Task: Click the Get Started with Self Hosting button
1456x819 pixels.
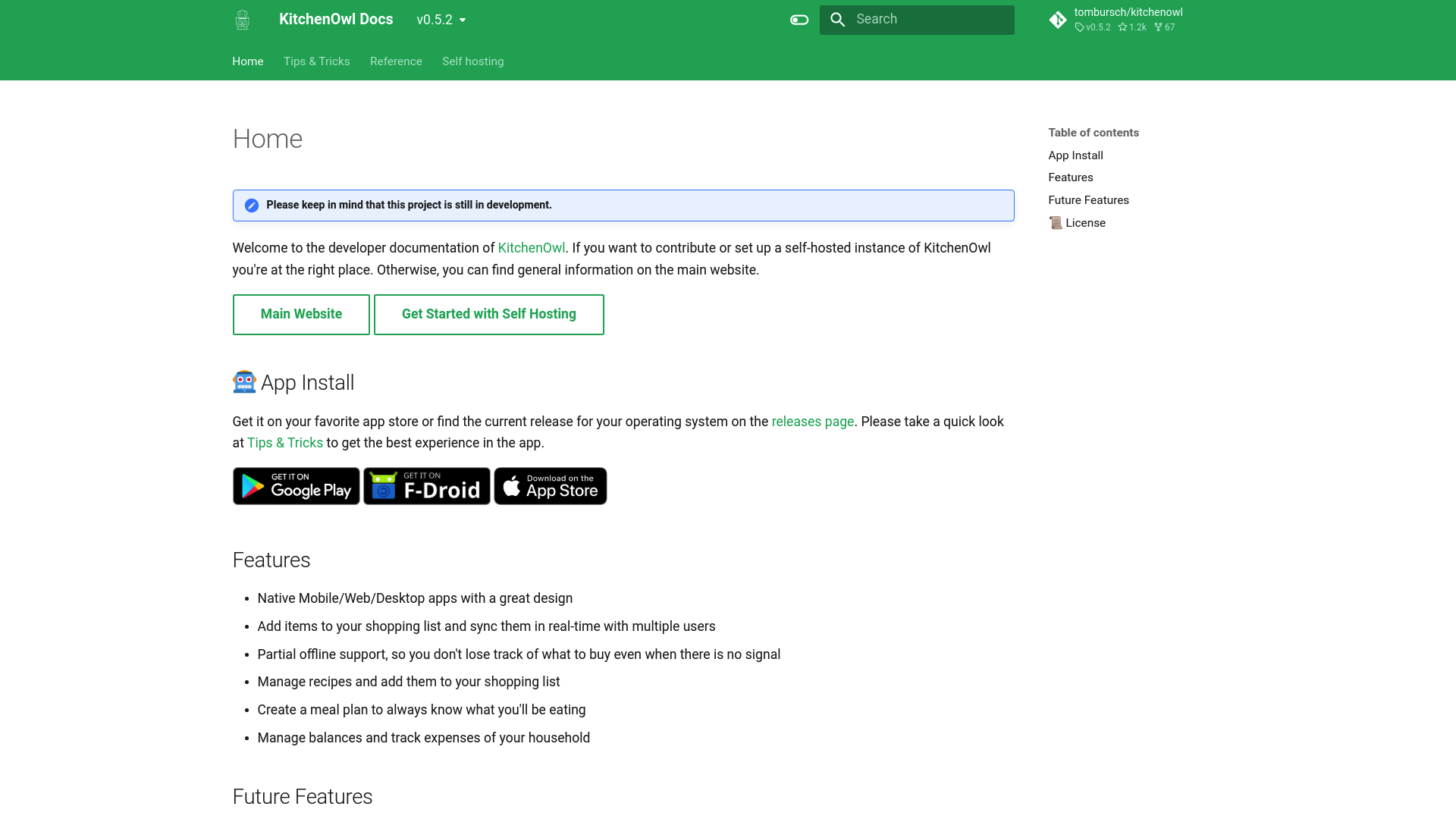Action: (x=489, y=314)
